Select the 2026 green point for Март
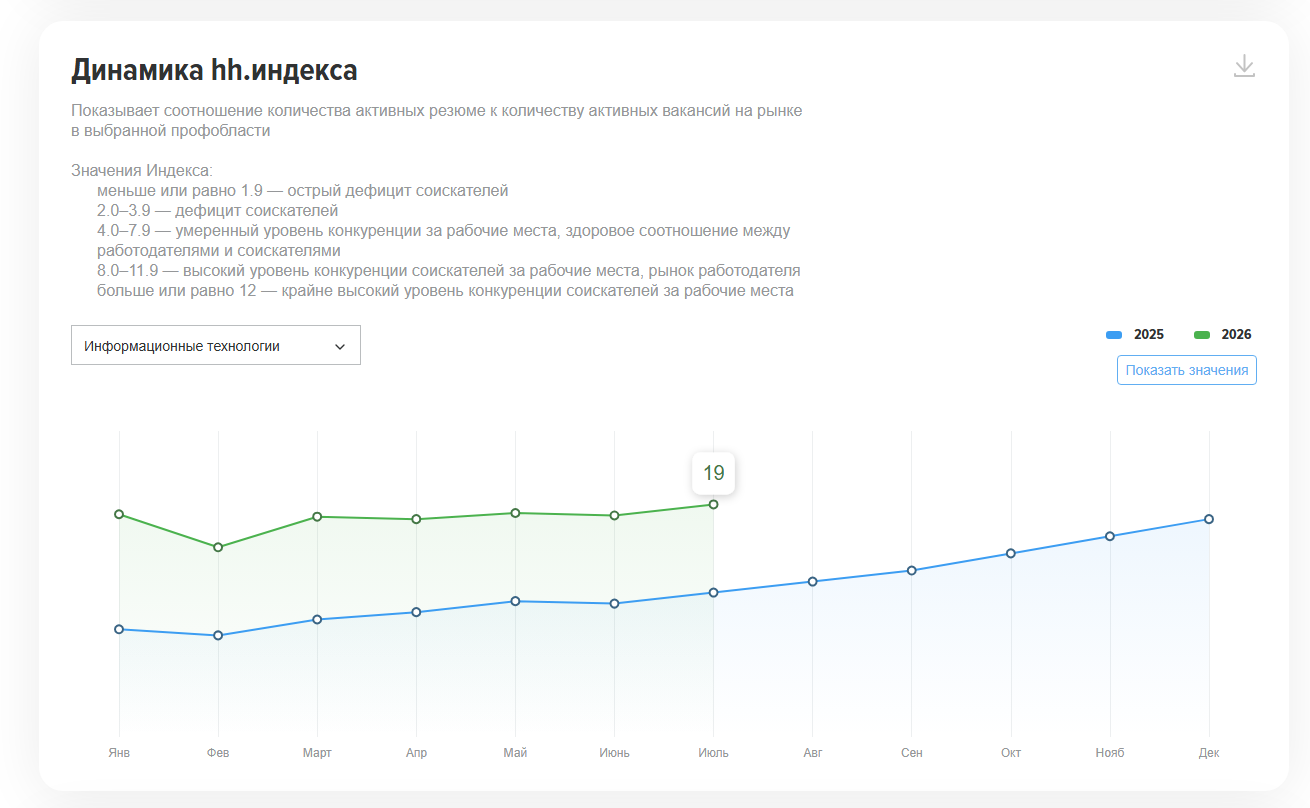Screen dimensions: 1310x808 click(x=317, y=516)
